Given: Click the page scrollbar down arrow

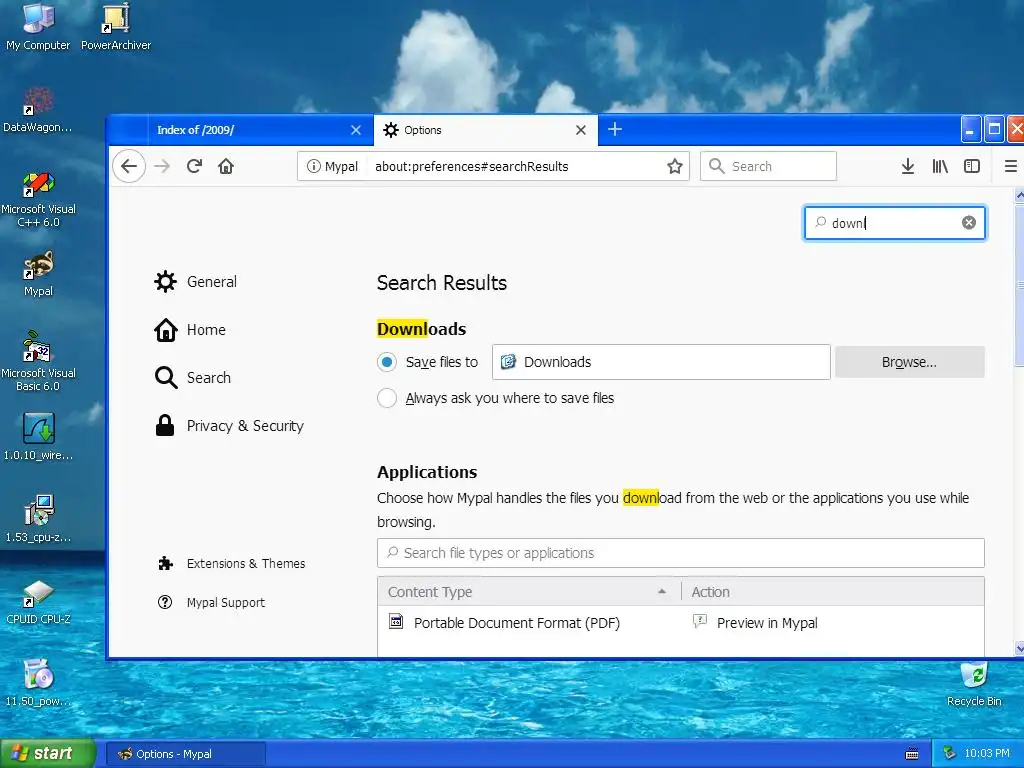Looking at the screenshot, I should [1019, 648].
